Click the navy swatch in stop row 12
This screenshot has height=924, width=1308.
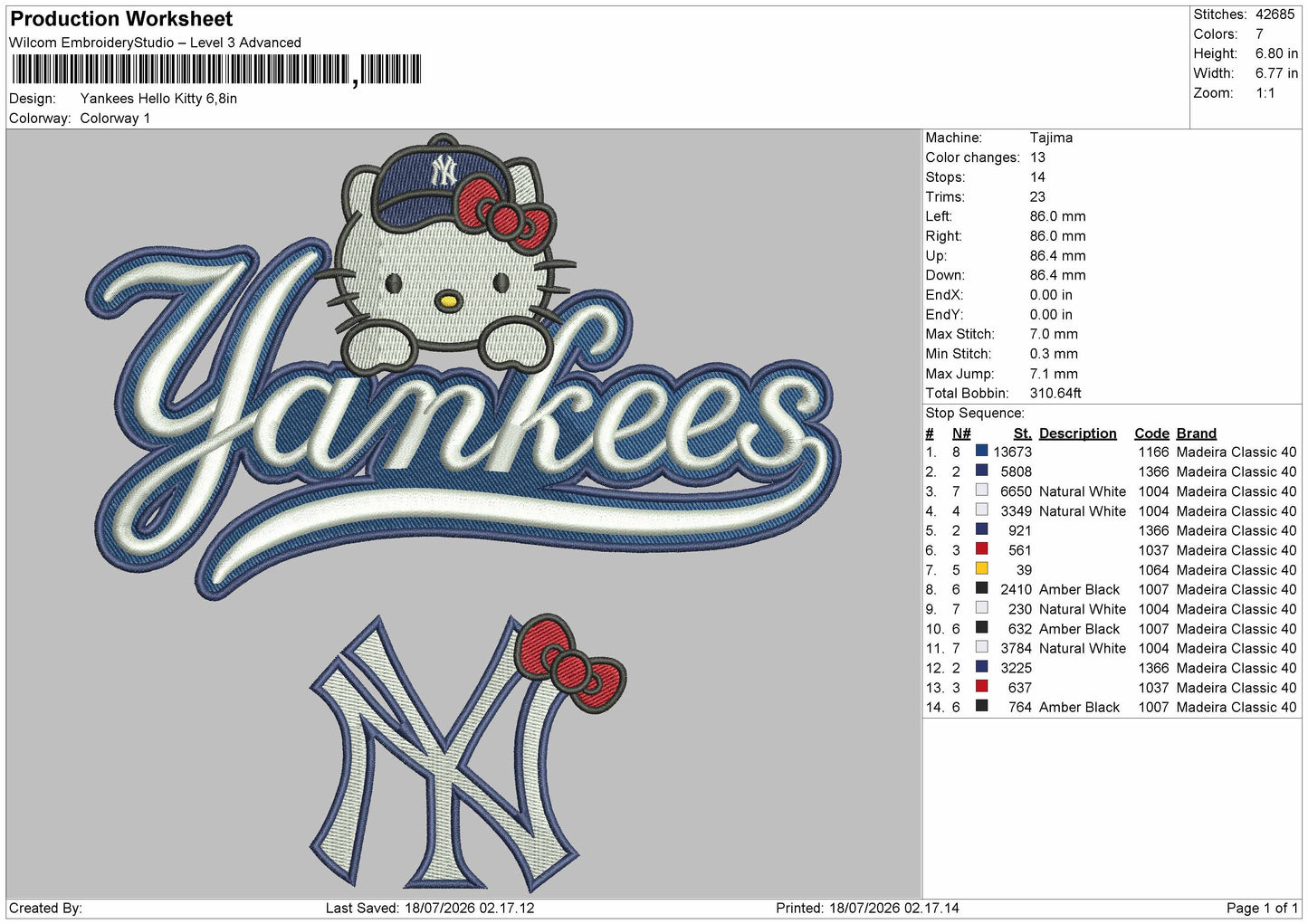pyautogui.click(x=981, y=666)
